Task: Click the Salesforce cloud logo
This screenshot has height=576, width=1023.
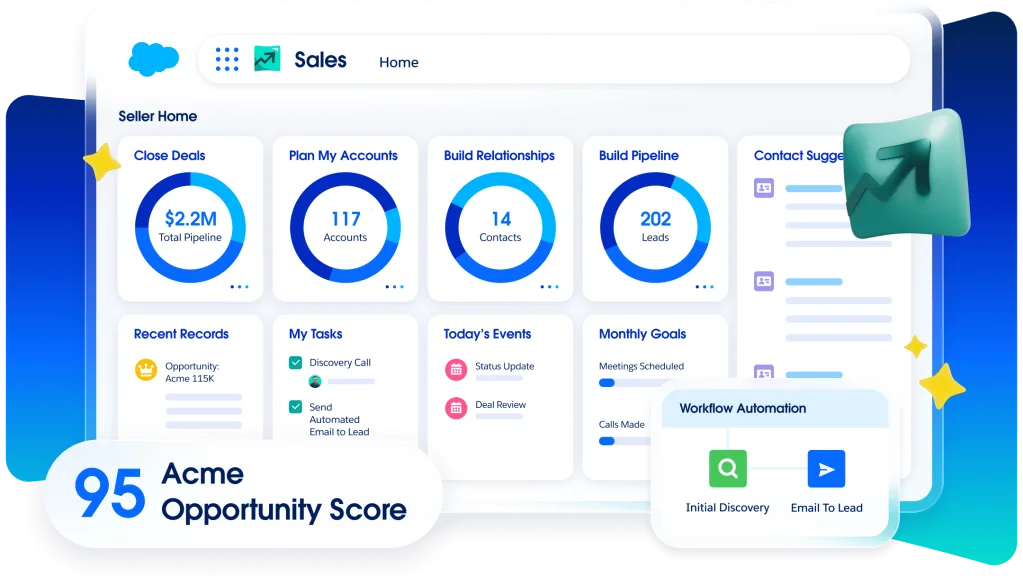Action: click(153, 59)
